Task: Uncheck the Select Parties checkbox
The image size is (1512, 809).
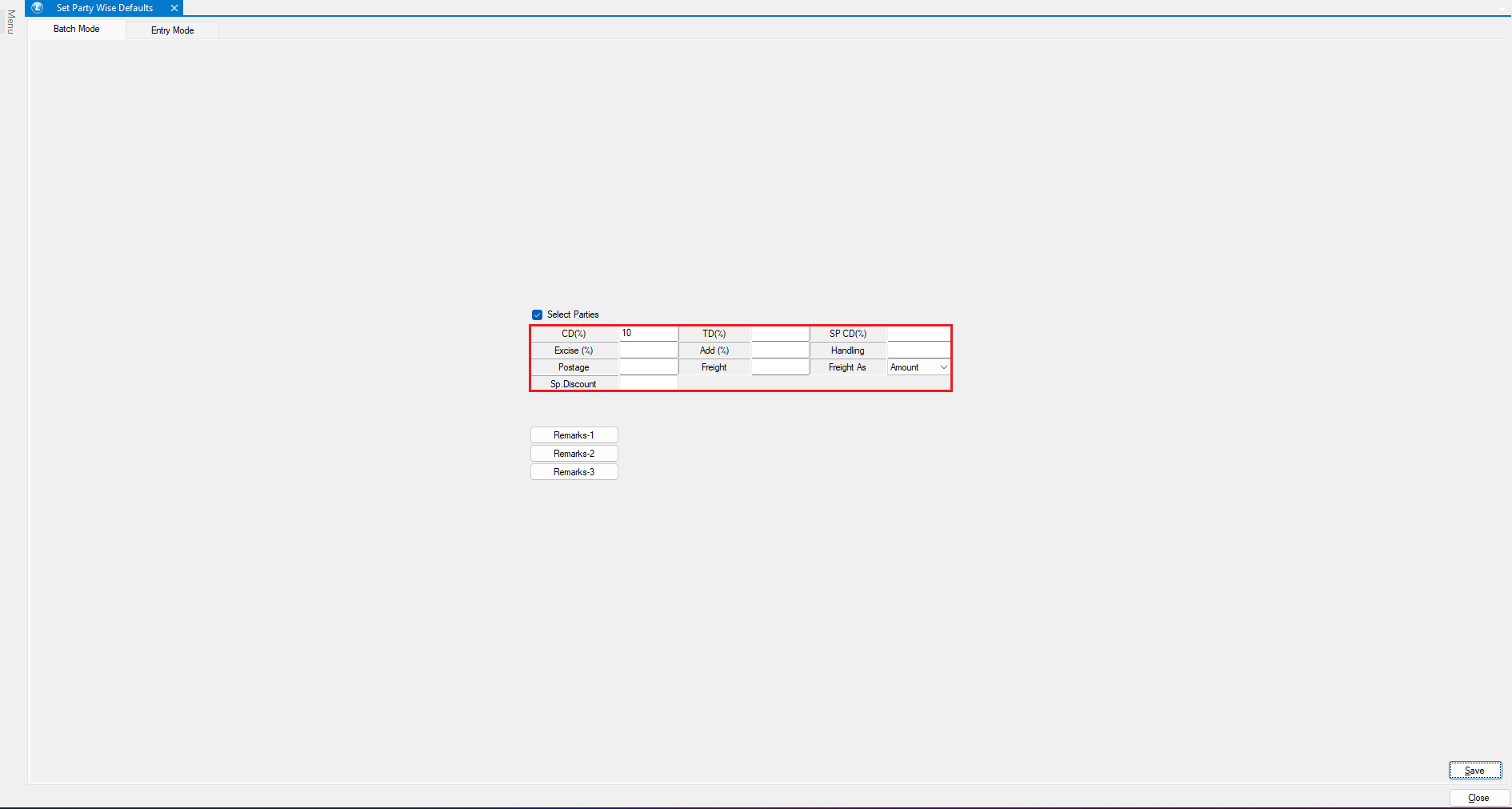Action: [x=537, y=314]
